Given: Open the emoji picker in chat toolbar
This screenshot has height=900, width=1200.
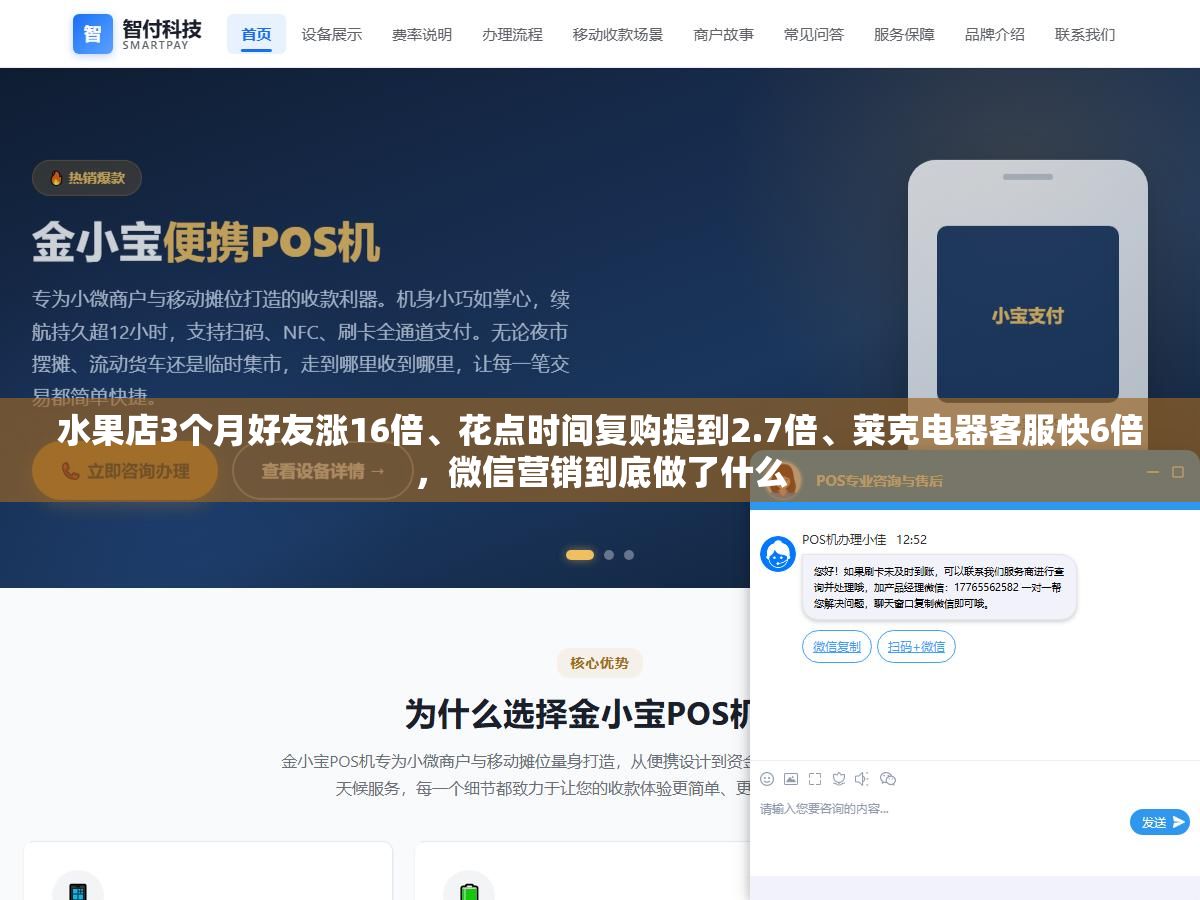Looking at the screenshot, I should (x=767, y=779).
